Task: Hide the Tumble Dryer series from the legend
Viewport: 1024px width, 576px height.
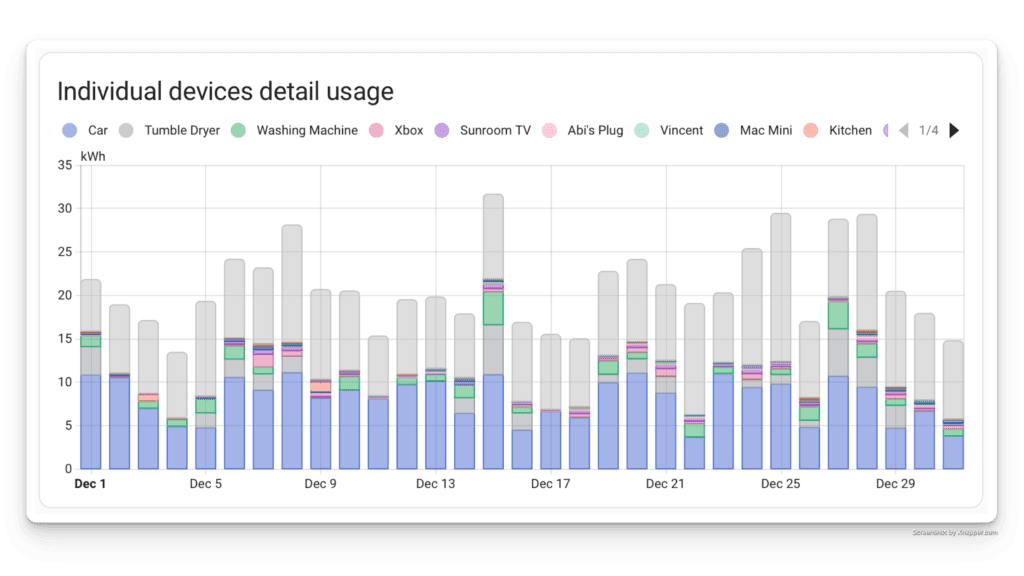Action: point(182,130)
